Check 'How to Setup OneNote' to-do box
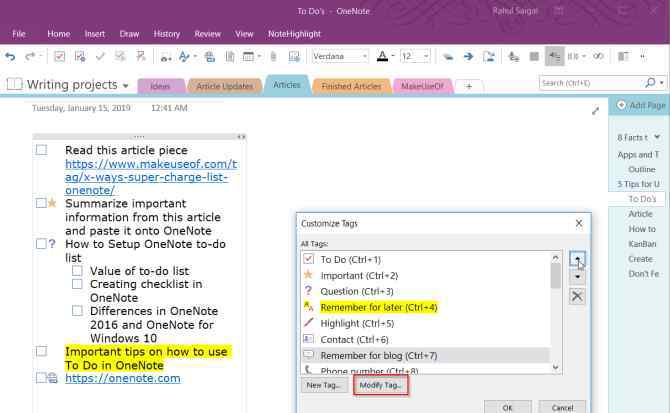 click(x=41, y=244)
